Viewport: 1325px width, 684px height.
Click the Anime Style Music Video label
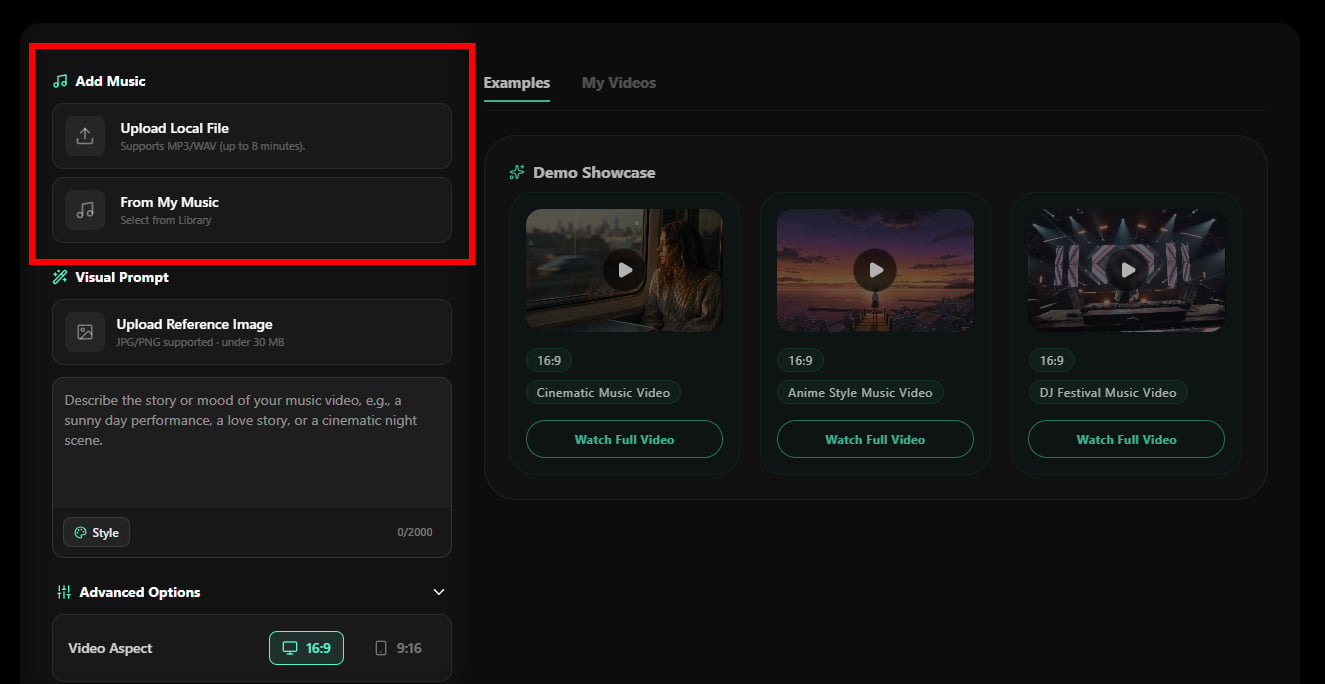coord(860,393)
